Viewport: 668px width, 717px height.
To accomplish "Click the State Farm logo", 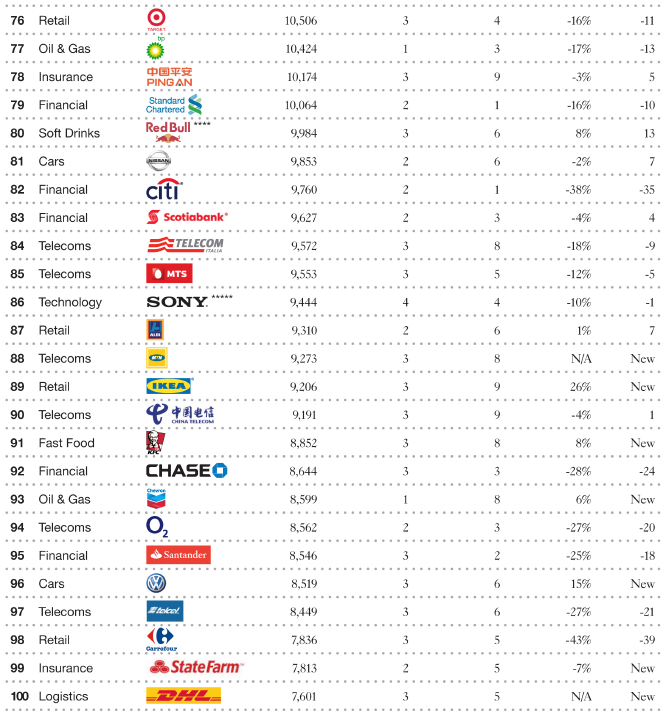I will coord(195,668).
